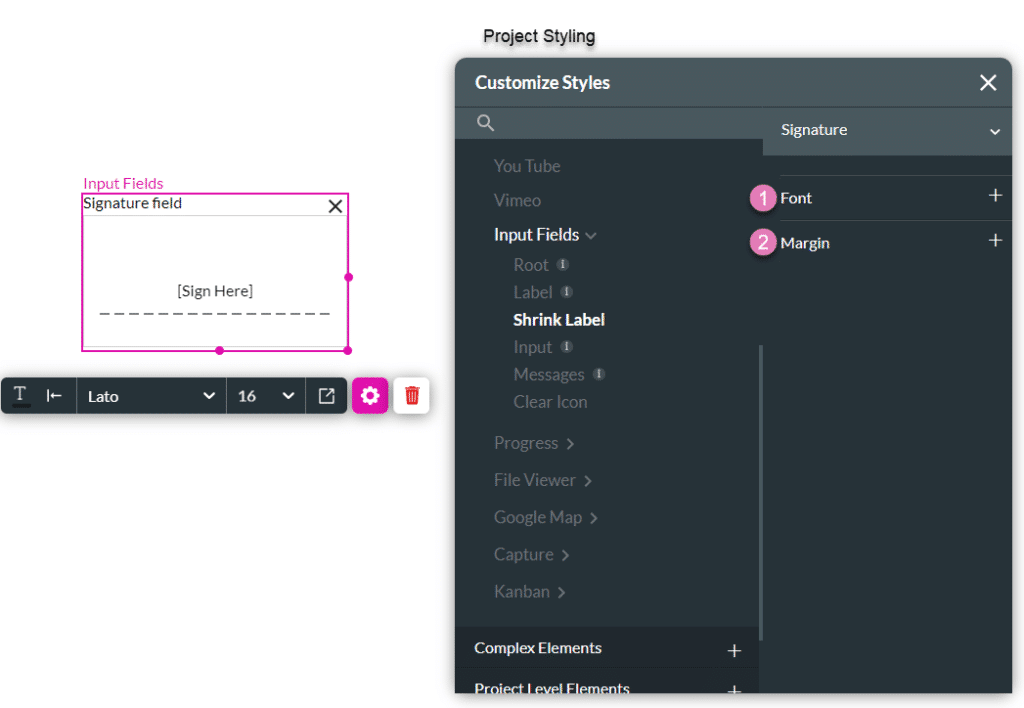Open the font size 16 dropdown
The image size is (1024, 708).
point(265,395)
